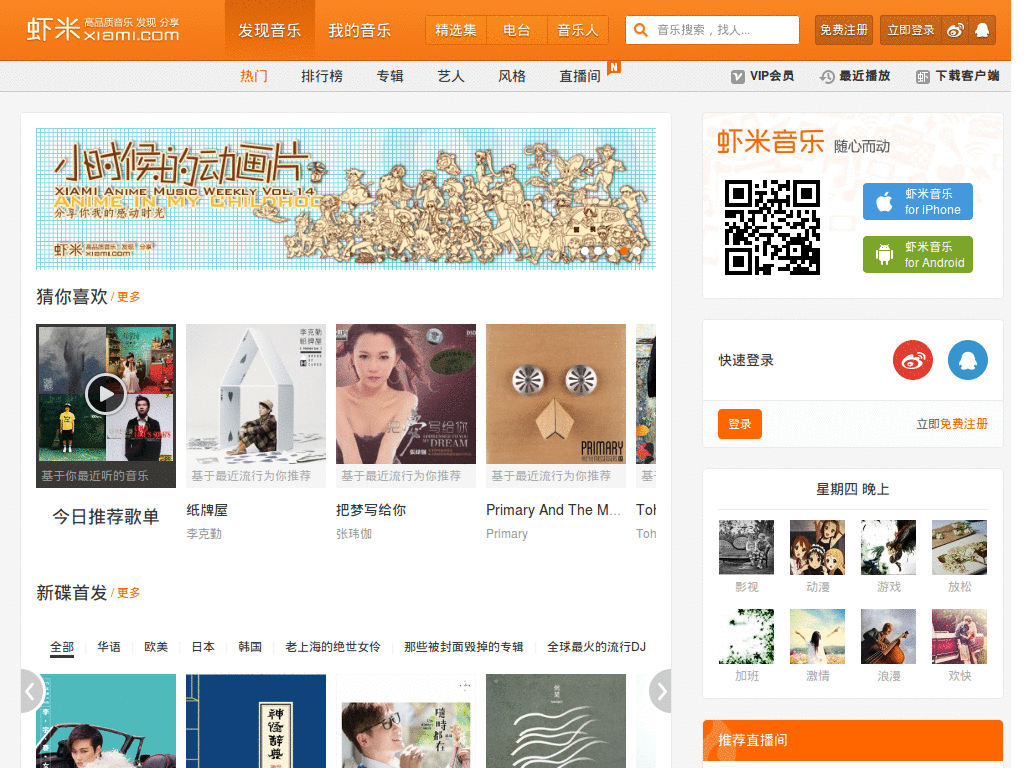This screenshot has width=1024, height=768.
Task: Open 那些被封面毁掉的专辑 category
Action: 464,647
